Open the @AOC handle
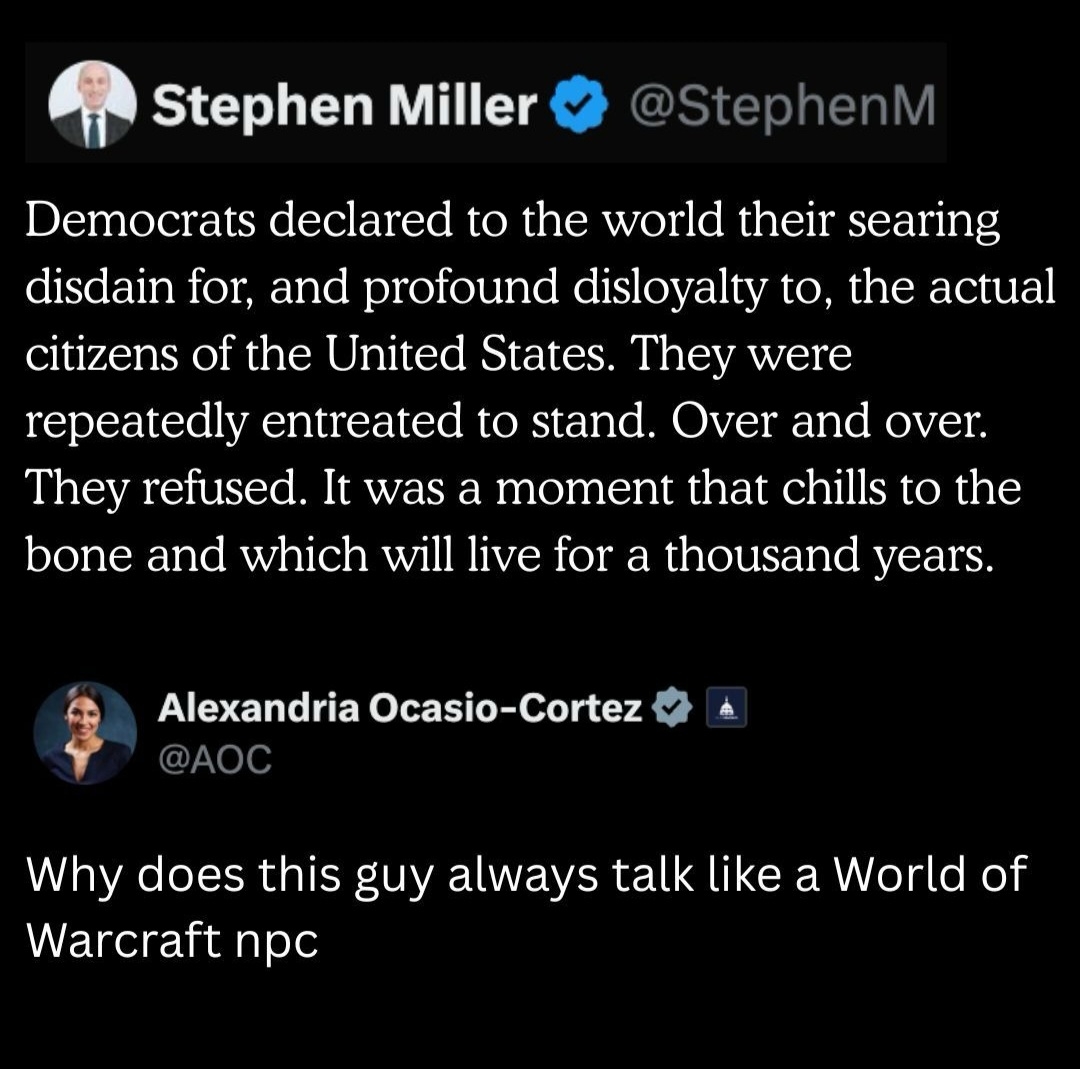This screenshot has width=1080, height=1069. [x=214, y=759]
